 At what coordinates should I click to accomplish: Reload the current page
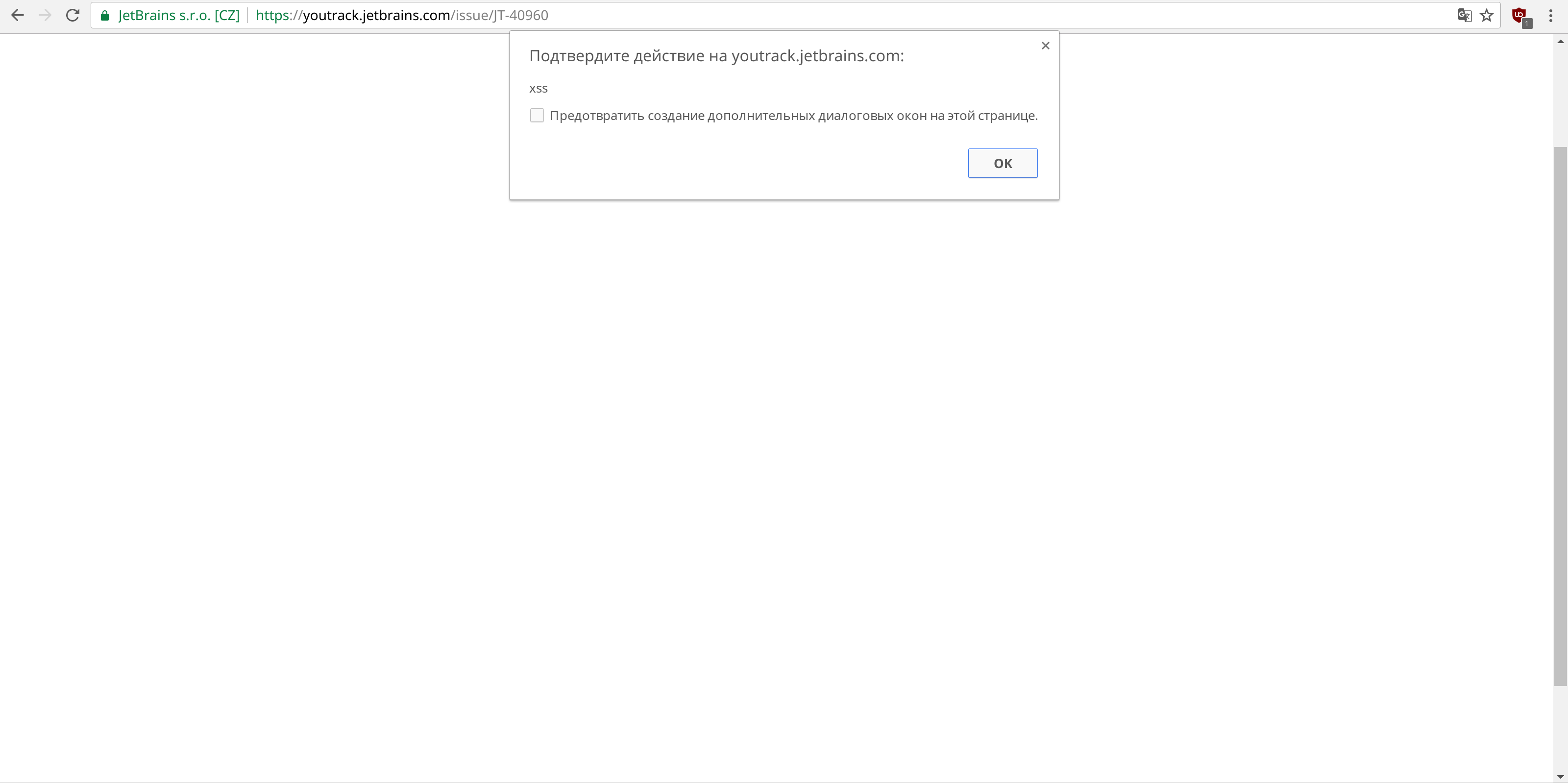pyautogui.click(x=73, y=15)
